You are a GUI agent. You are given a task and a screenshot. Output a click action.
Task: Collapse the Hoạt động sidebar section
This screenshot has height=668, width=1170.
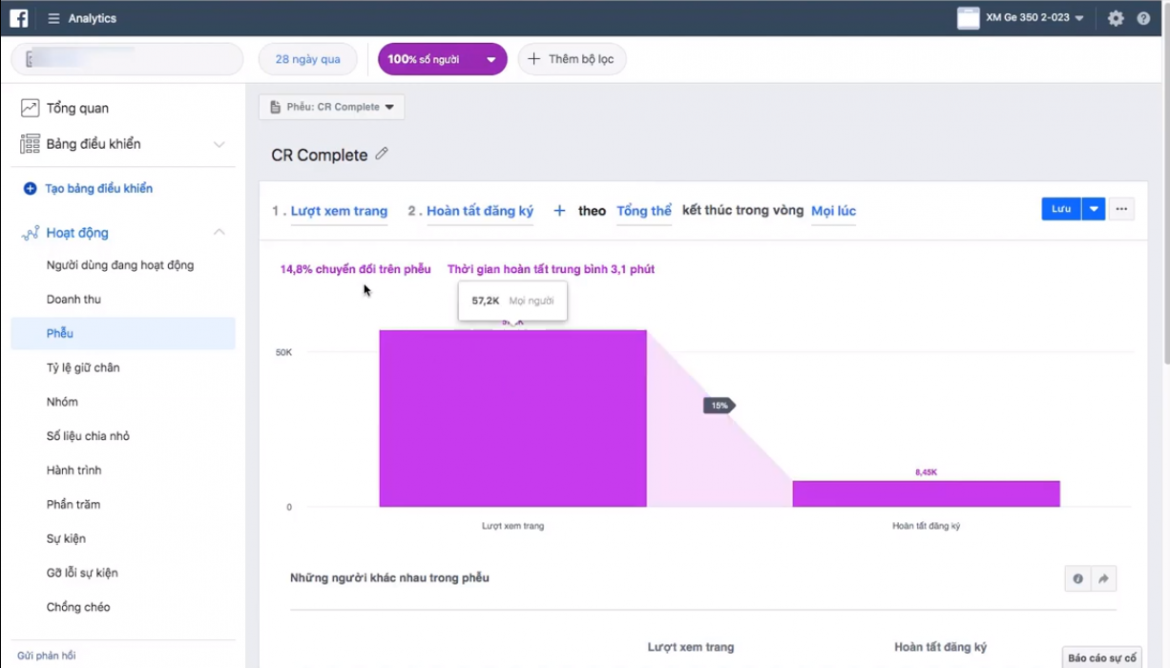pos(219,232)
